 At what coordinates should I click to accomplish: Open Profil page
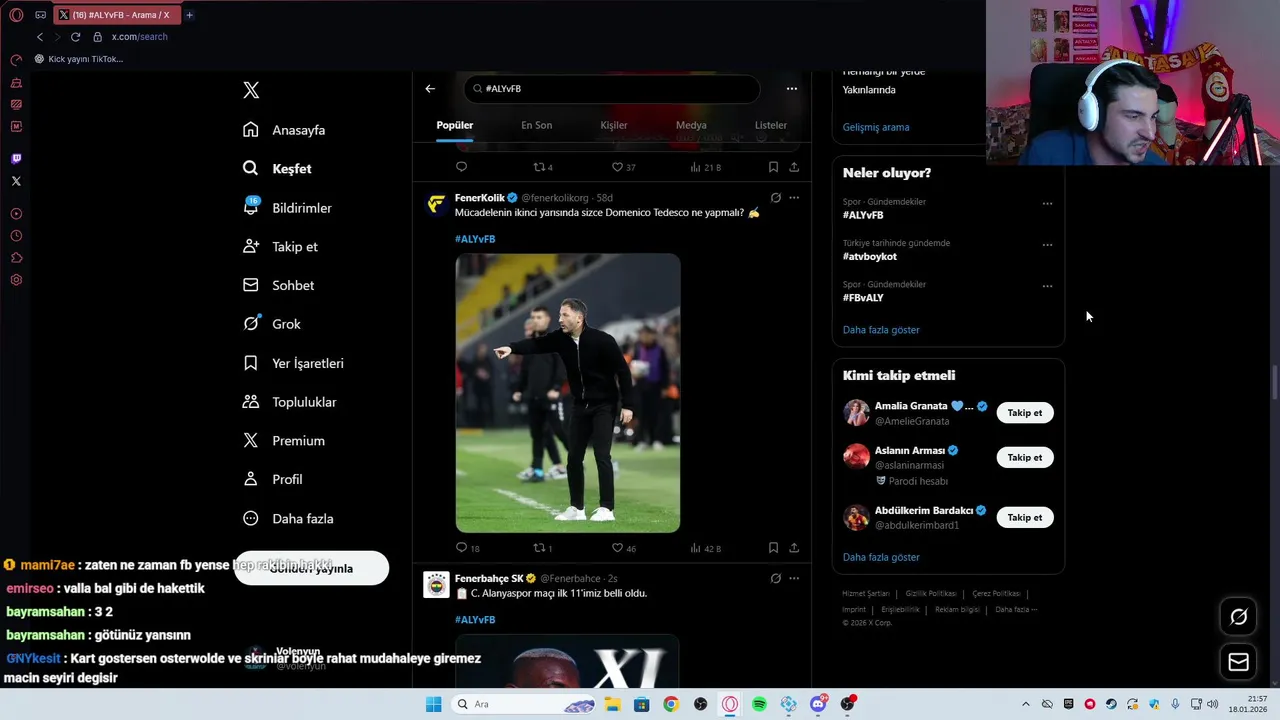273,480
